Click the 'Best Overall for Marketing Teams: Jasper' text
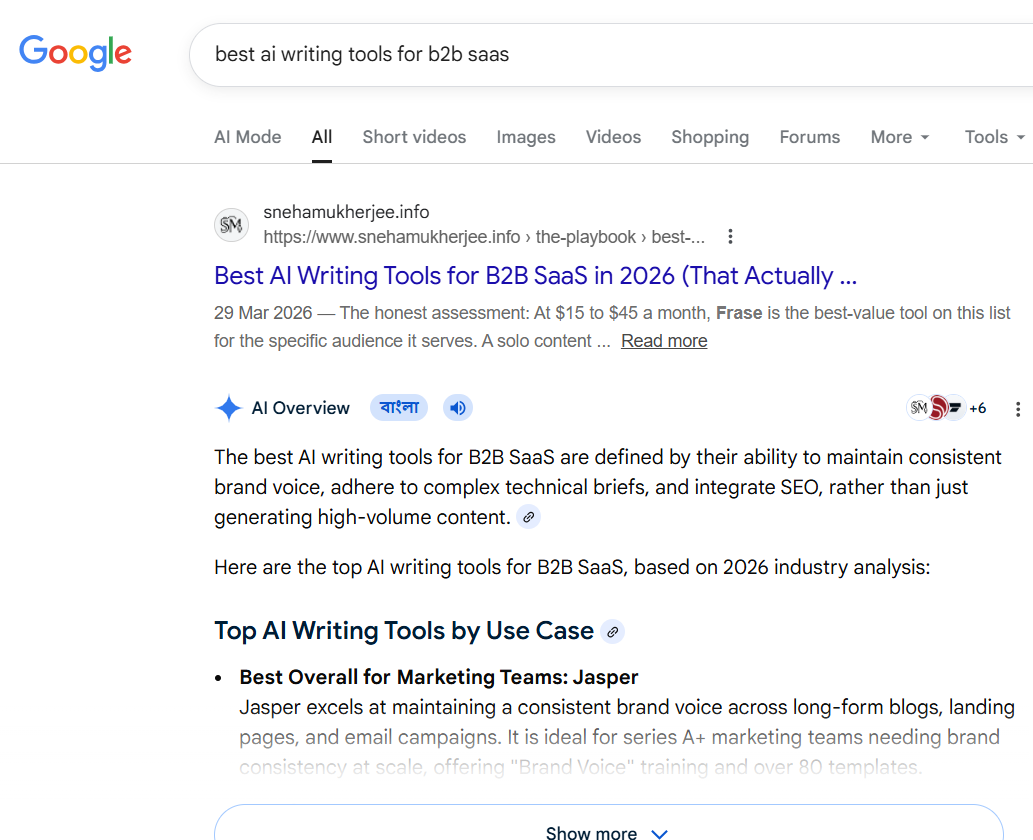Viewport: 1033px width, 840px height. pos(439,677)
